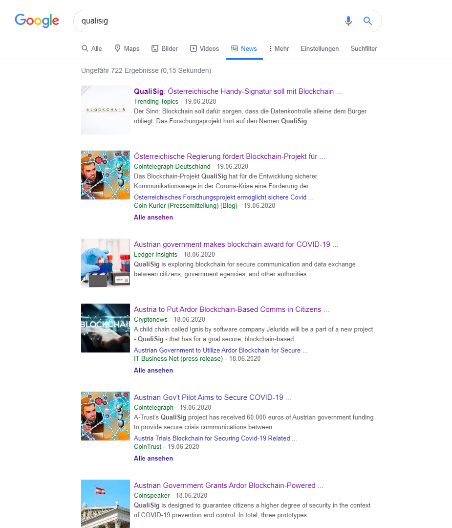Click CoinTrust source name
452x528 pixels.
click(x=148, y=447)
